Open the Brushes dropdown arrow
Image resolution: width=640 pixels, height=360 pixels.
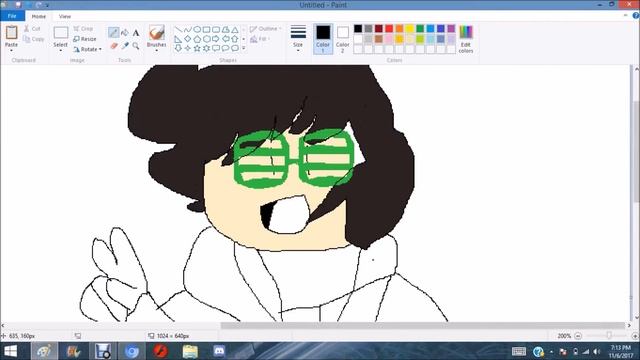click(x=156, y=50)
